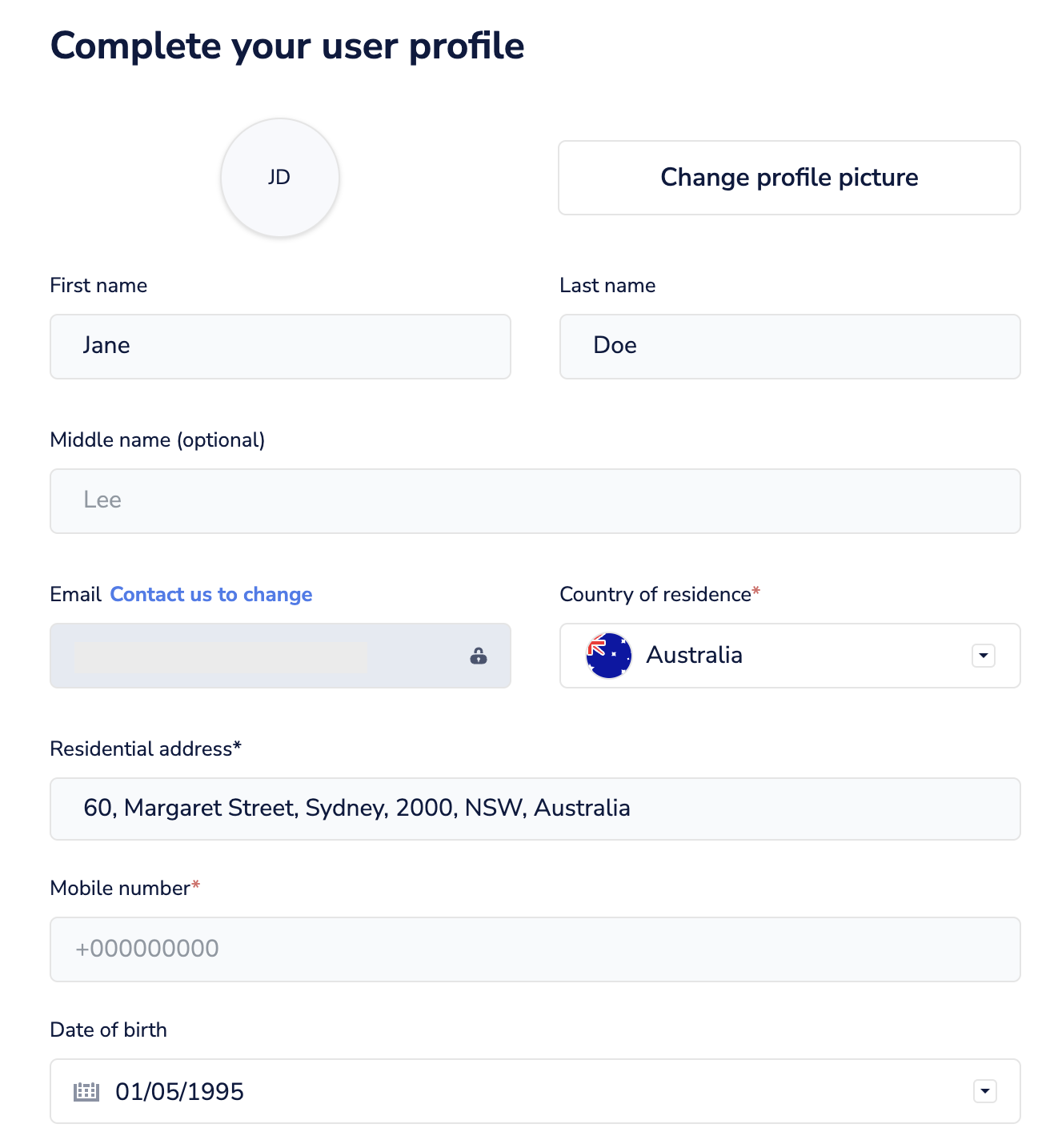
Task: Click the Complete your user profile heading
Action: (x=287, y=46)
